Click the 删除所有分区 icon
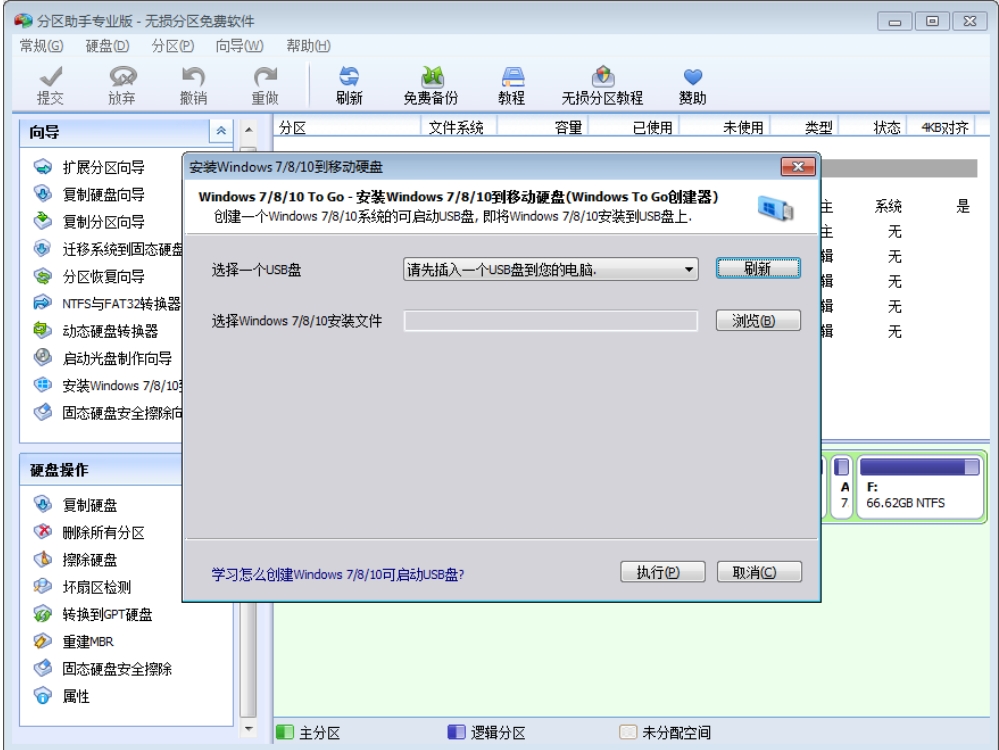 point(43,532)
